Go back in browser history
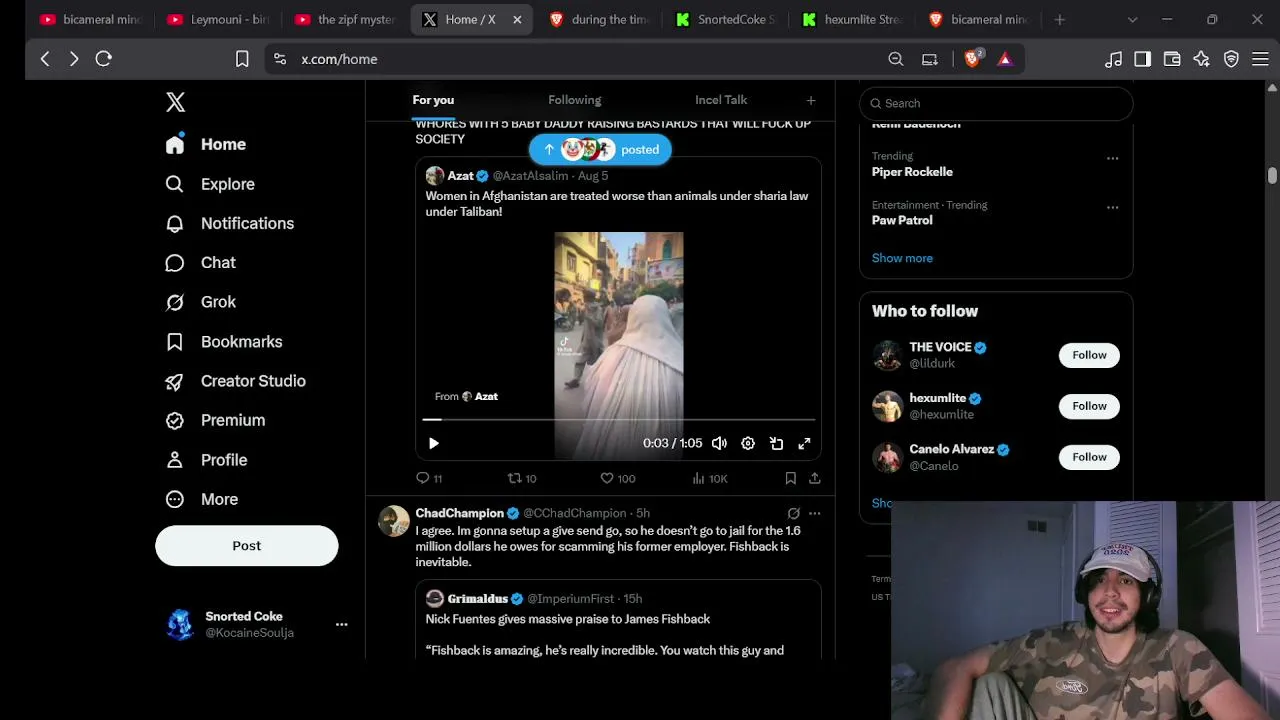1280x720 pixels. [x=45, y=59]
